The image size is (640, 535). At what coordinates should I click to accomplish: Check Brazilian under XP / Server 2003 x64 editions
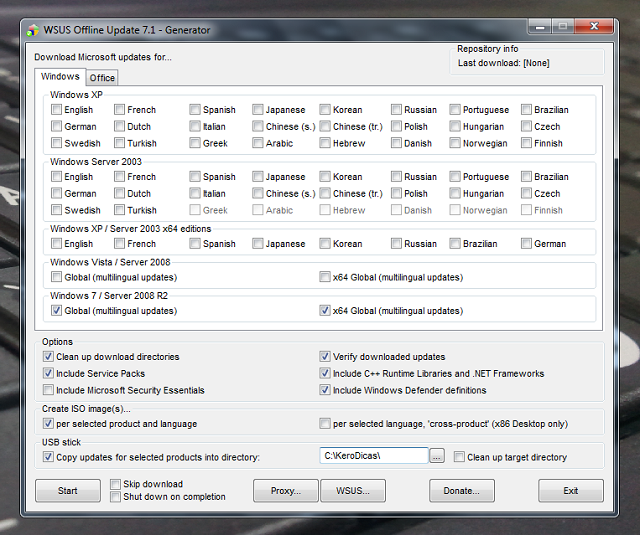(x=455, y=243)
